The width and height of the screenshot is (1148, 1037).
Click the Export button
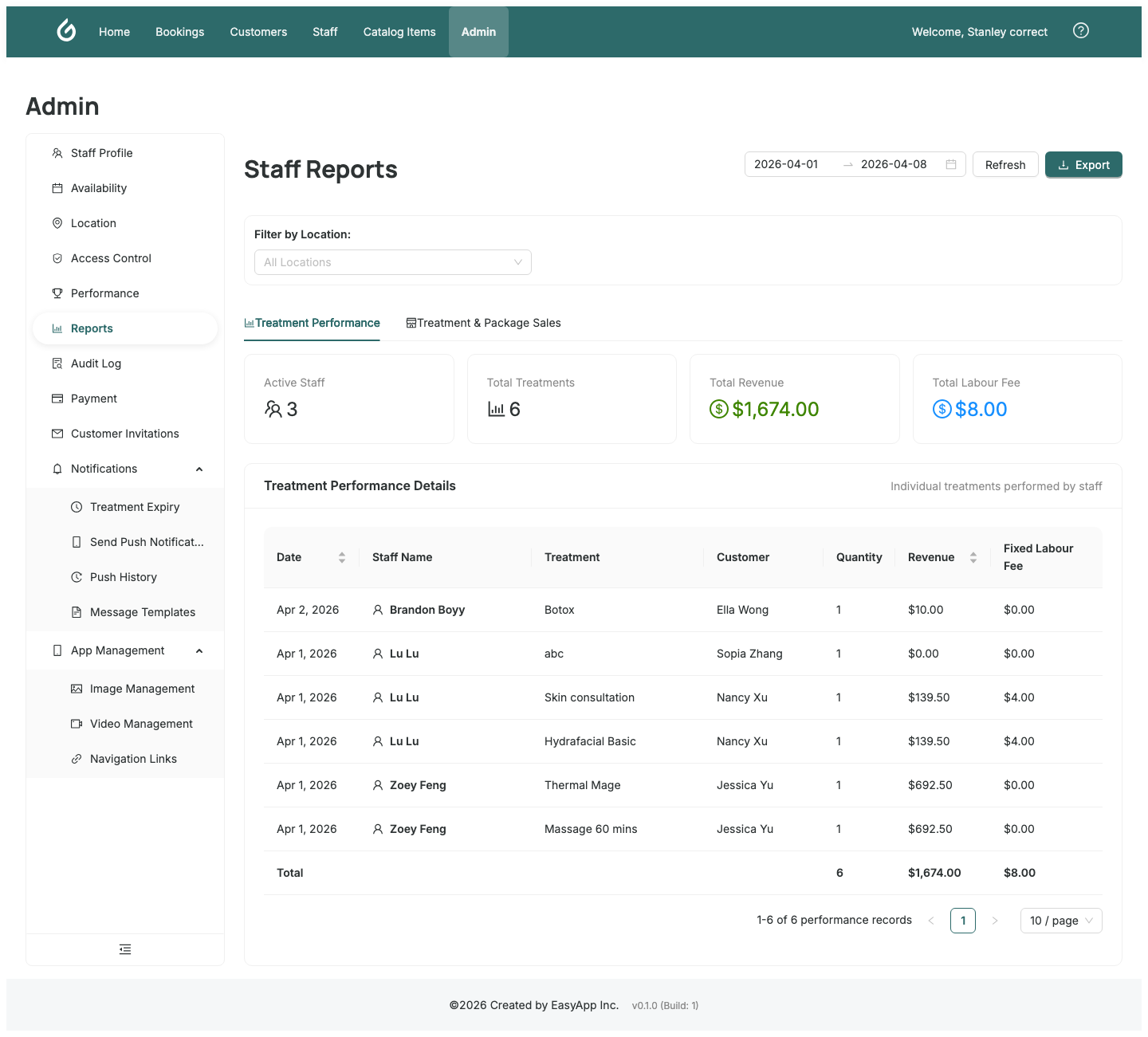pos(1083,165)
